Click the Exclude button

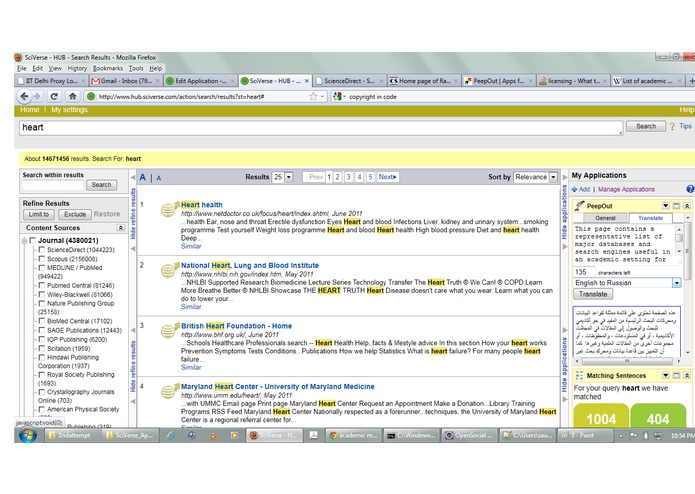74,214
